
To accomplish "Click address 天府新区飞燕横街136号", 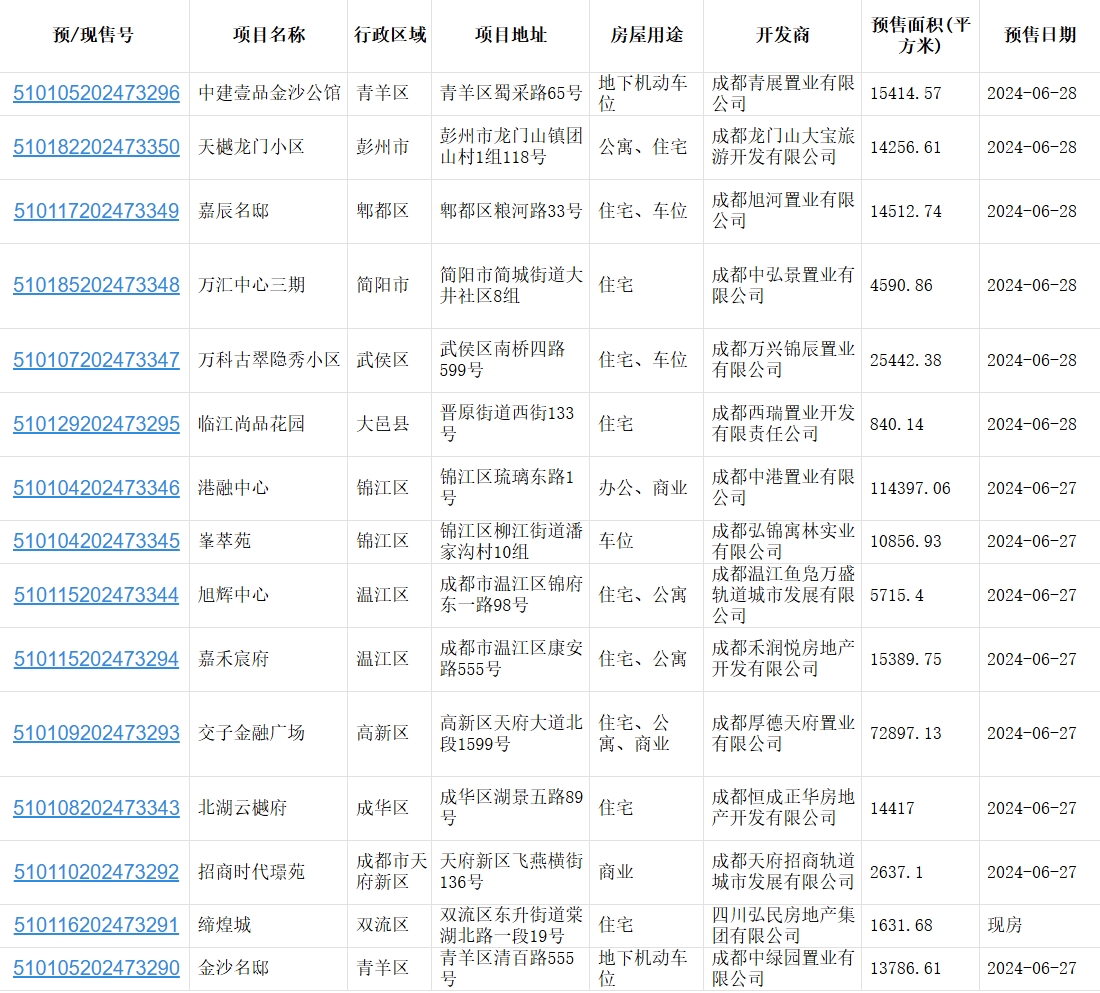I will point(511,872).
